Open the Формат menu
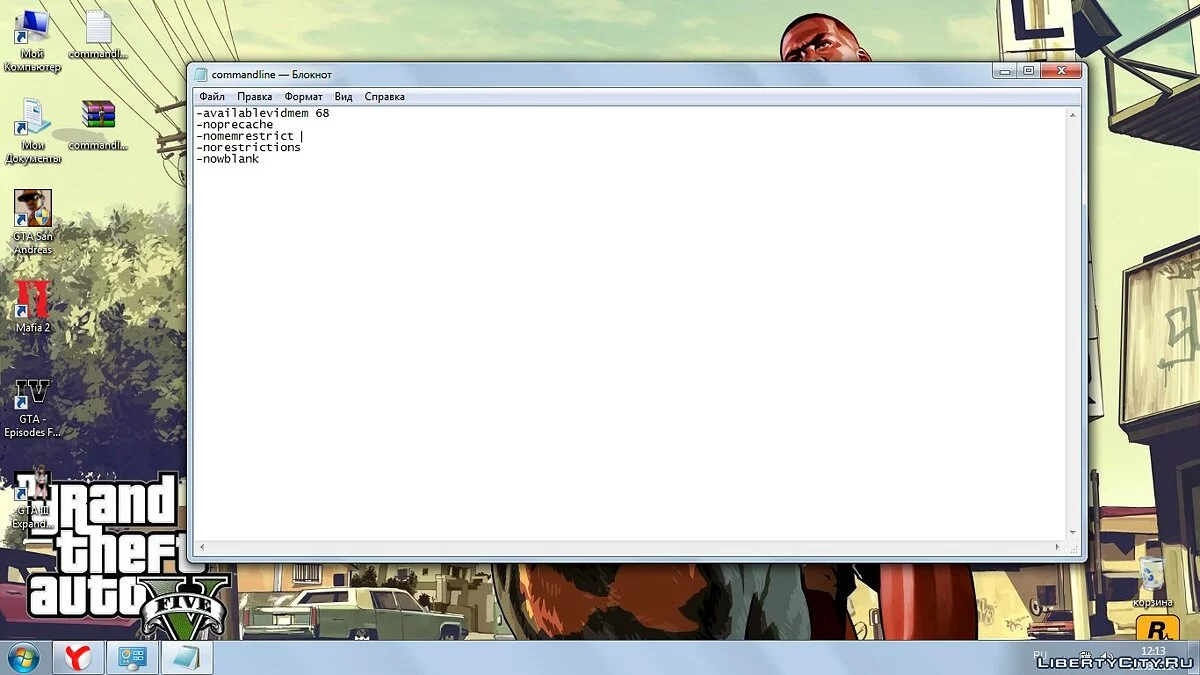 (x=303, y=97)
